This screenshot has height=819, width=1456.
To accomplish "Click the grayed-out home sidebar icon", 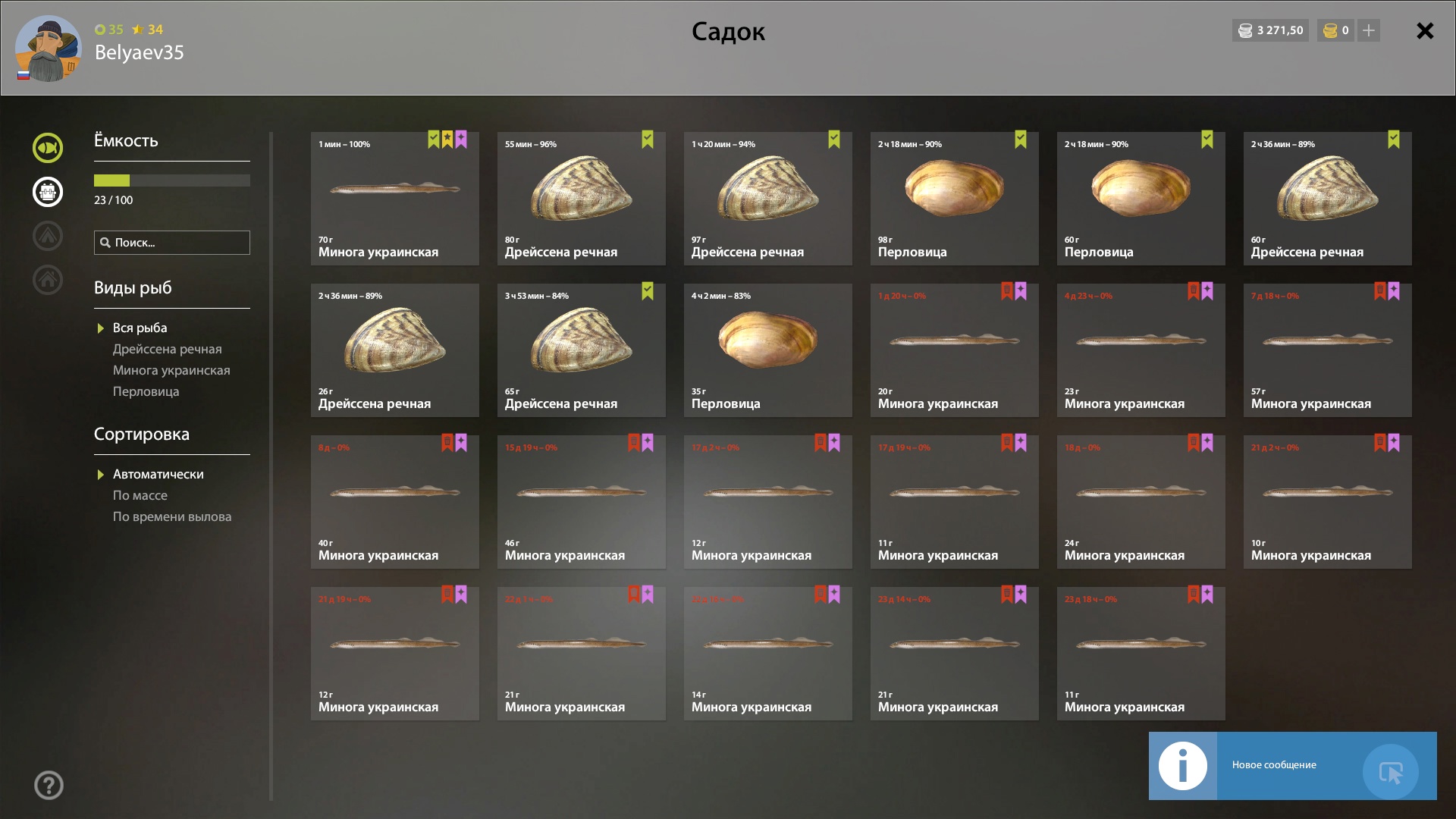I will point(47,280).
